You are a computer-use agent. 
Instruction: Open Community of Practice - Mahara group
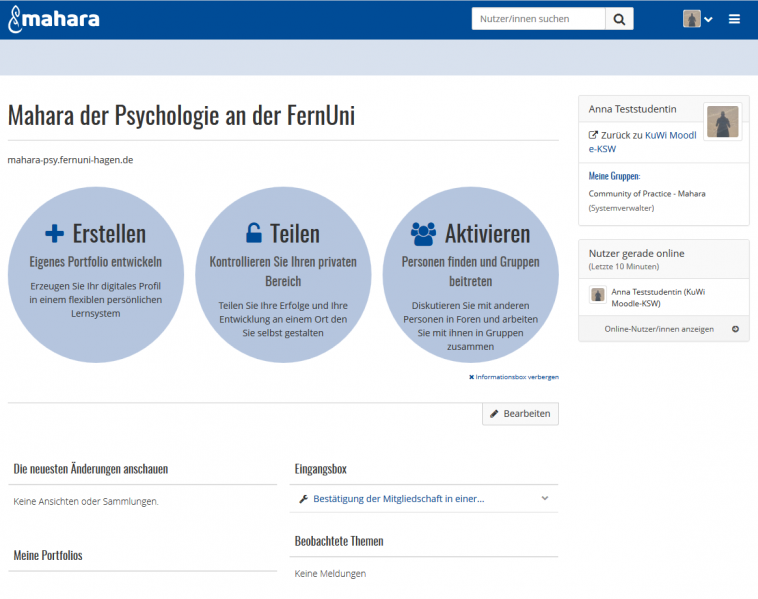[647, 194]
